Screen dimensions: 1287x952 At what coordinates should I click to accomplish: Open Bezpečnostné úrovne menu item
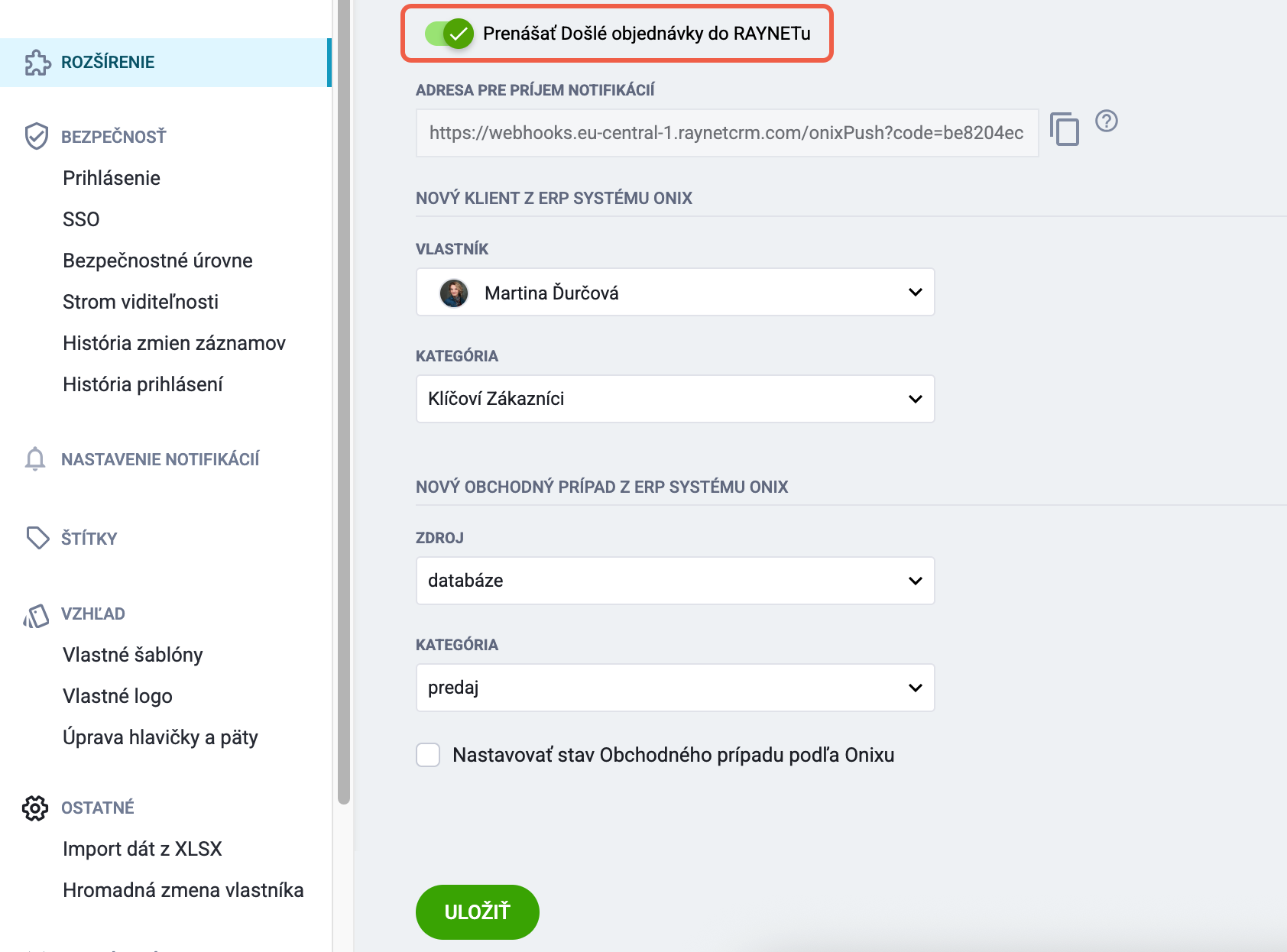(x=157, y=261)
